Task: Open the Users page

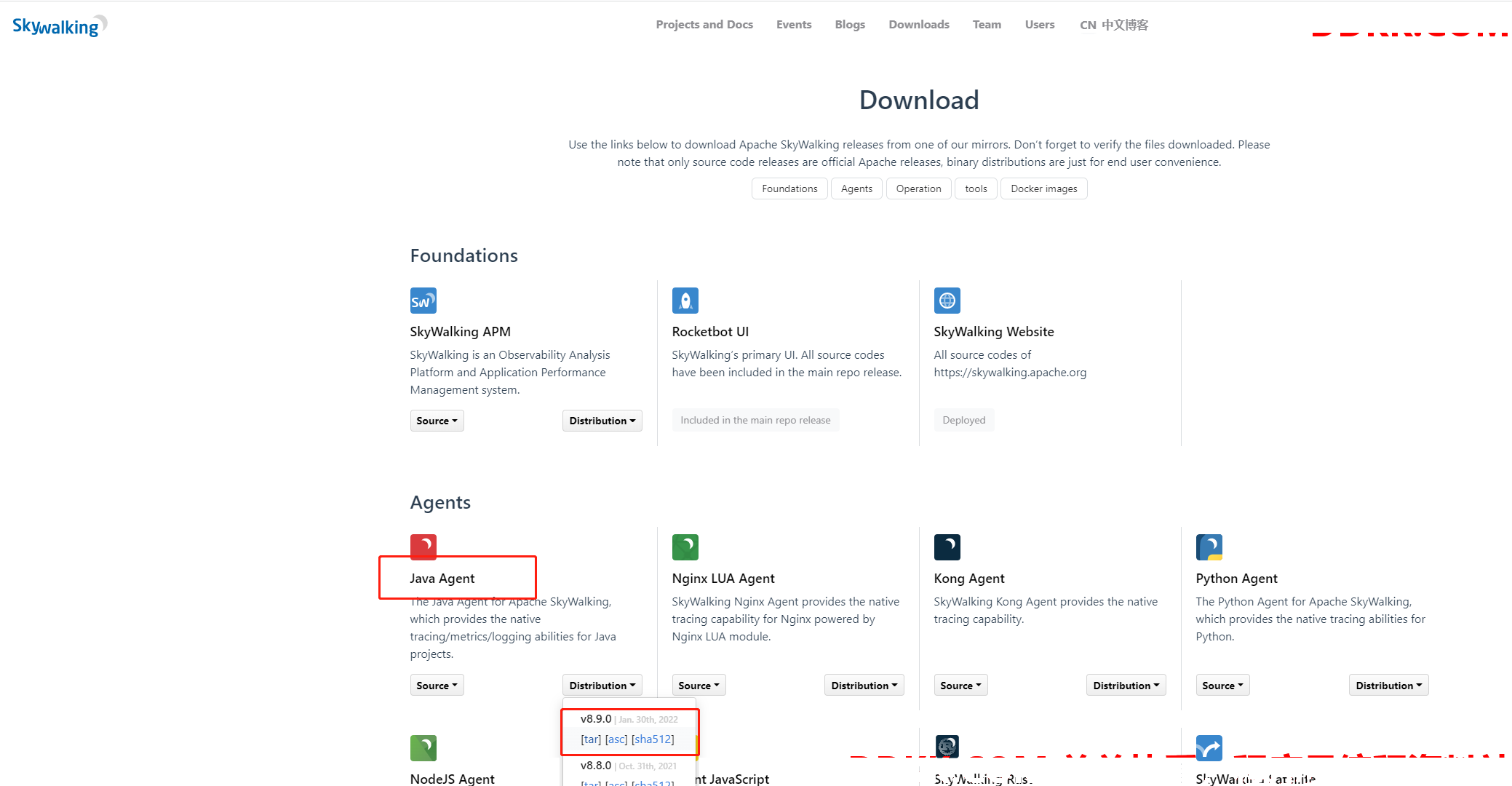Action: click(1040, 25)
